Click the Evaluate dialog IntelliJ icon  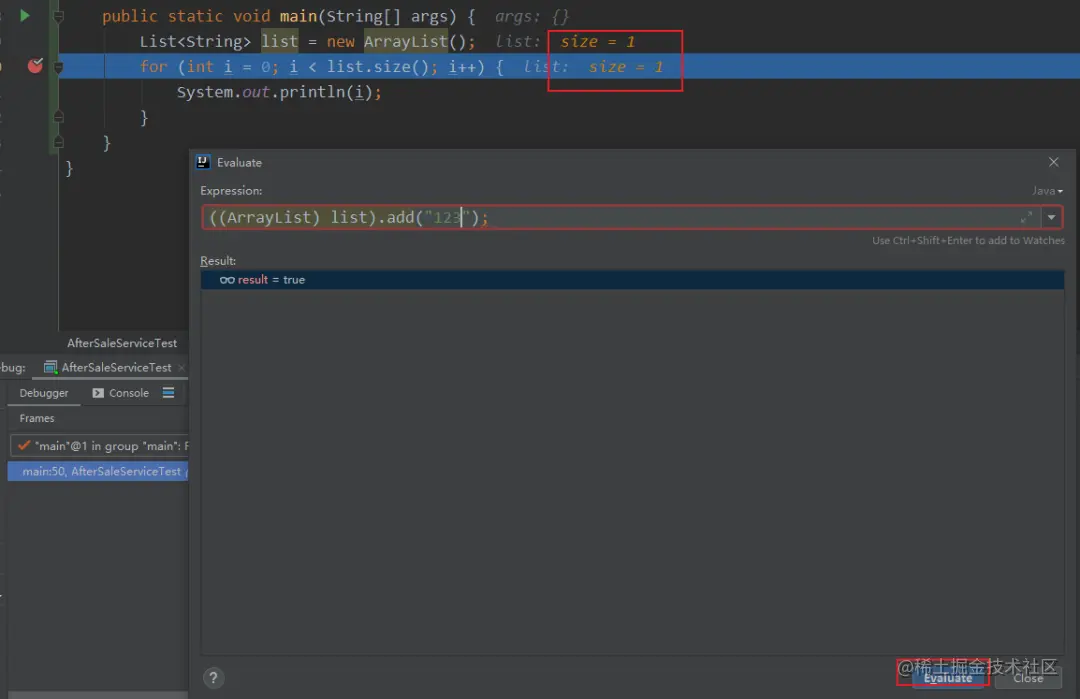(x=203, y=162)
